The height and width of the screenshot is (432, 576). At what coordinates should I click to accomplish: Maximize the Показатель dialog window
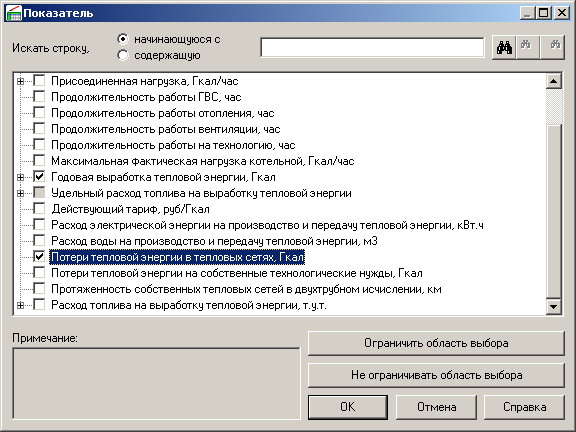pyautogui.click(x=544, y=13)
